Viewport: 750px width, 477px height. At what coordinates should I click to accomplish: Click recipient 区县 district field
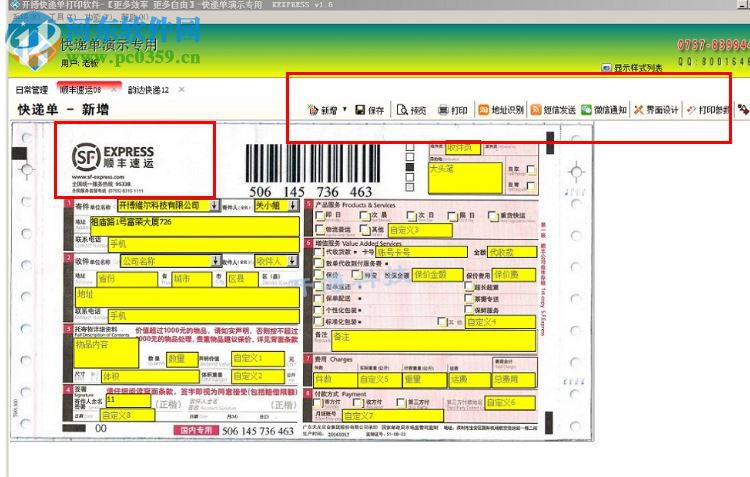pyautogui.click(x=243, y=279)
